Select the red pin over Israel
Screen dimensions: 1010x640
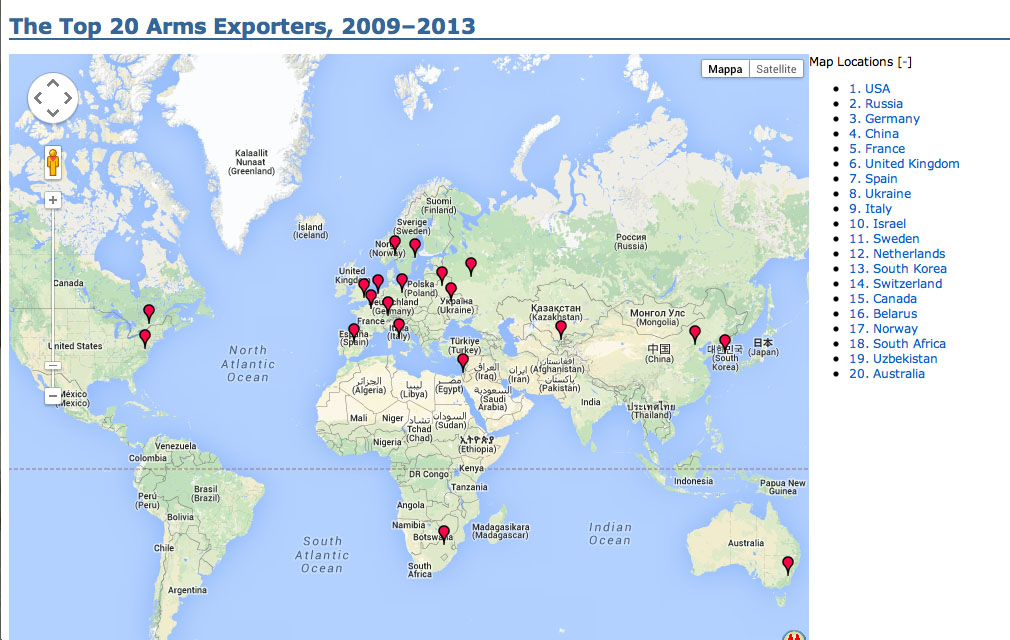point(463,362)
